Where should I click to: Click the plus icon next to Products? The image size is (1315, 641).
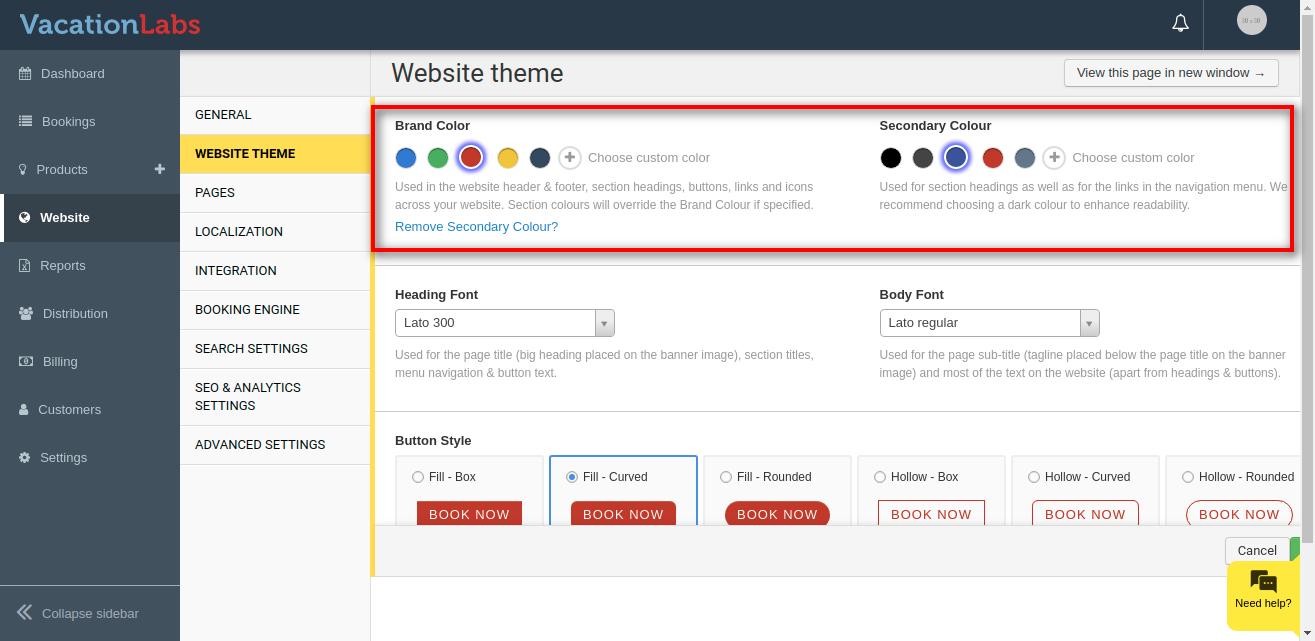click(x=159, y=169)
